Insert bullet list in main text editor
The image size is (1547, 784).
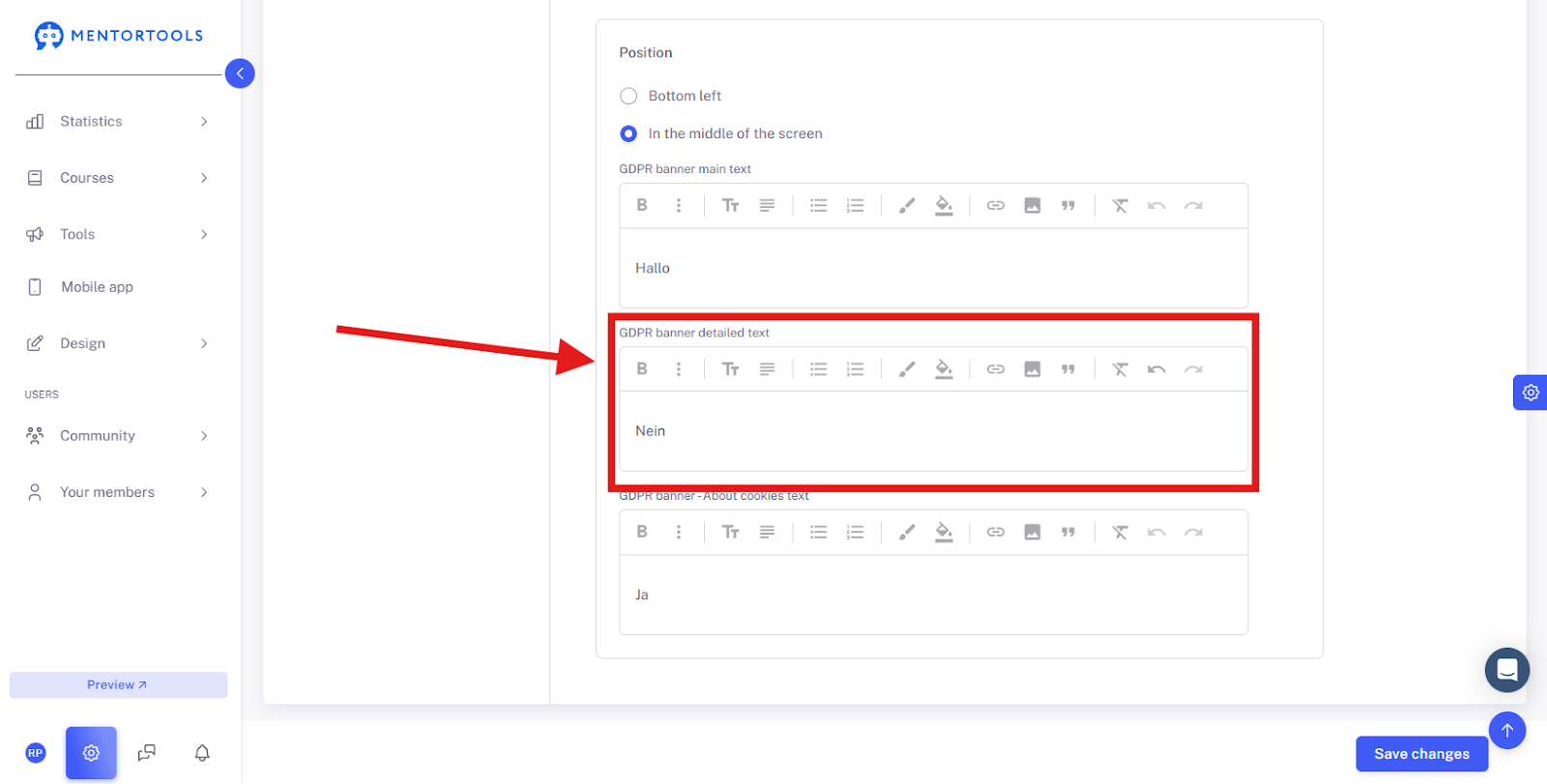coord(819,205)
